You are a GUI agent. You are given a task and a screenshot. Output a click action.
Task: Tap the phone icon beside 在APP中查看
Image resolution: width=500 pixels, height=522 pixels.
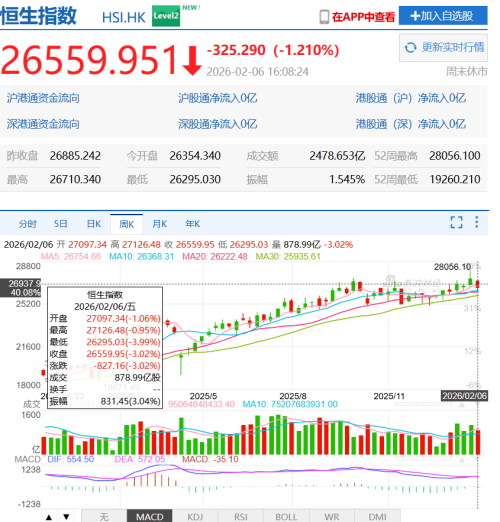[324, 17]
